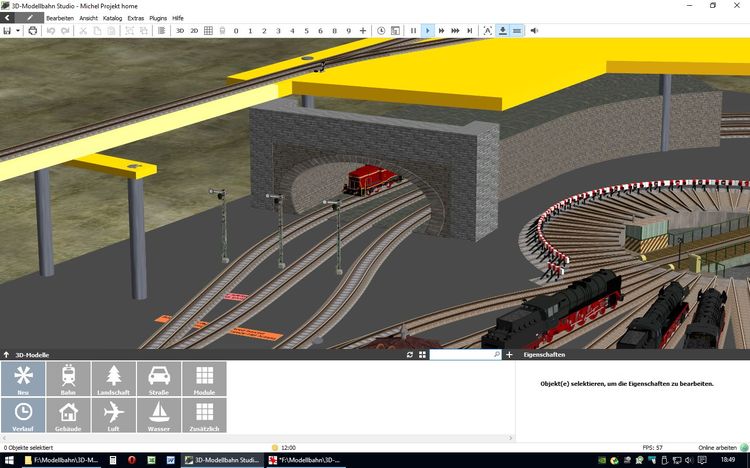Viewport: 750px width, 468px height.
Task: Click the step-forward simulation button
Action: tap(470, 31)
